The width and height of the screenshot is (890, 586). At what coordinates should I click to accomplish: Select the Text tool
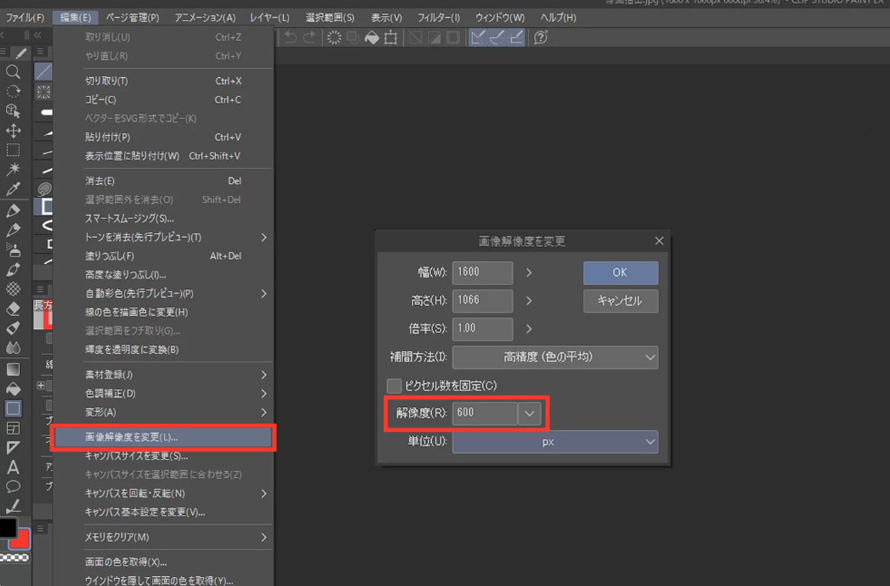[13, 467]
